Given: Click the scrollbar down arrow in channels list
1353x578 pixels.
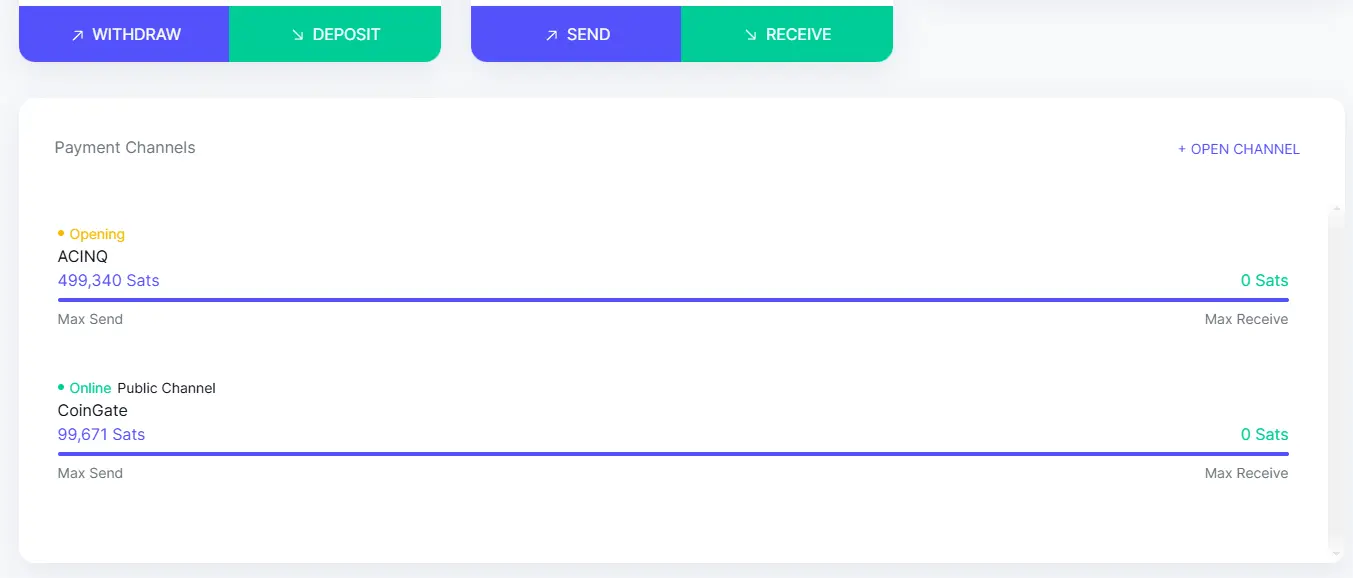Looking at the screenshot, I should 1337,553.
